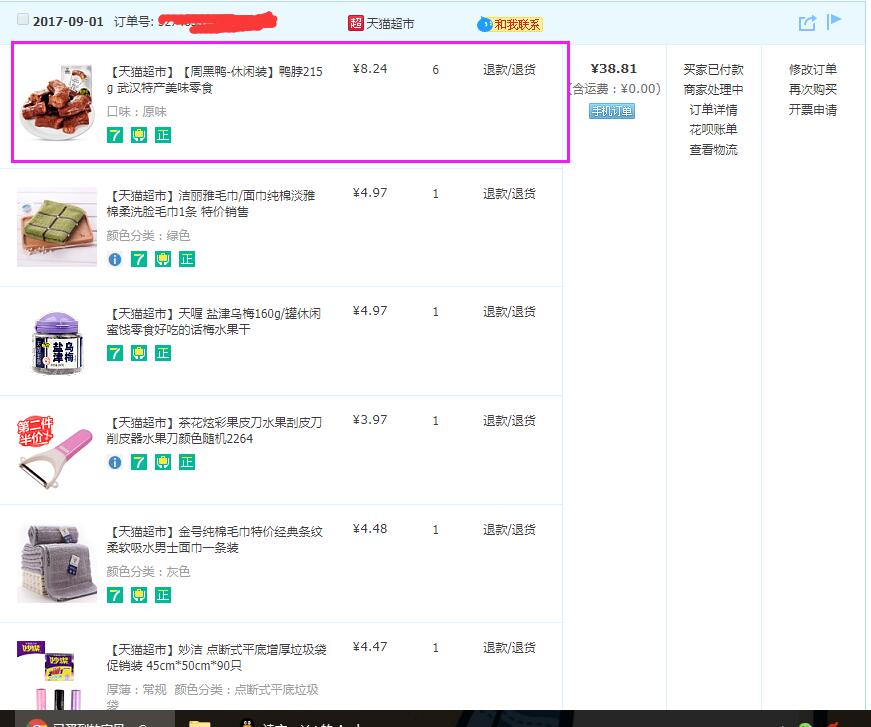871x727 pixels.
Task: Click the shield guarantee badge under 周黑鸭
Action: (139, 135)
